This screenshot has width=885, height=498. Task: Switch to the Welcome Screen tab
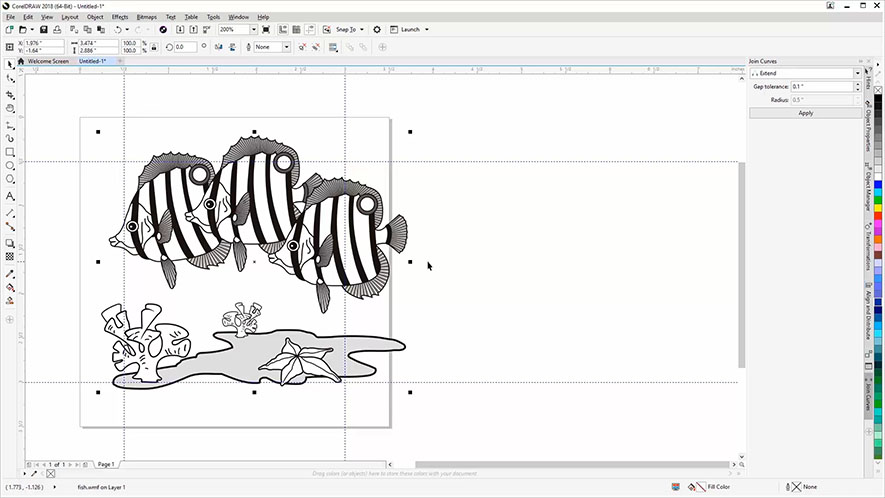coord(46,61)
